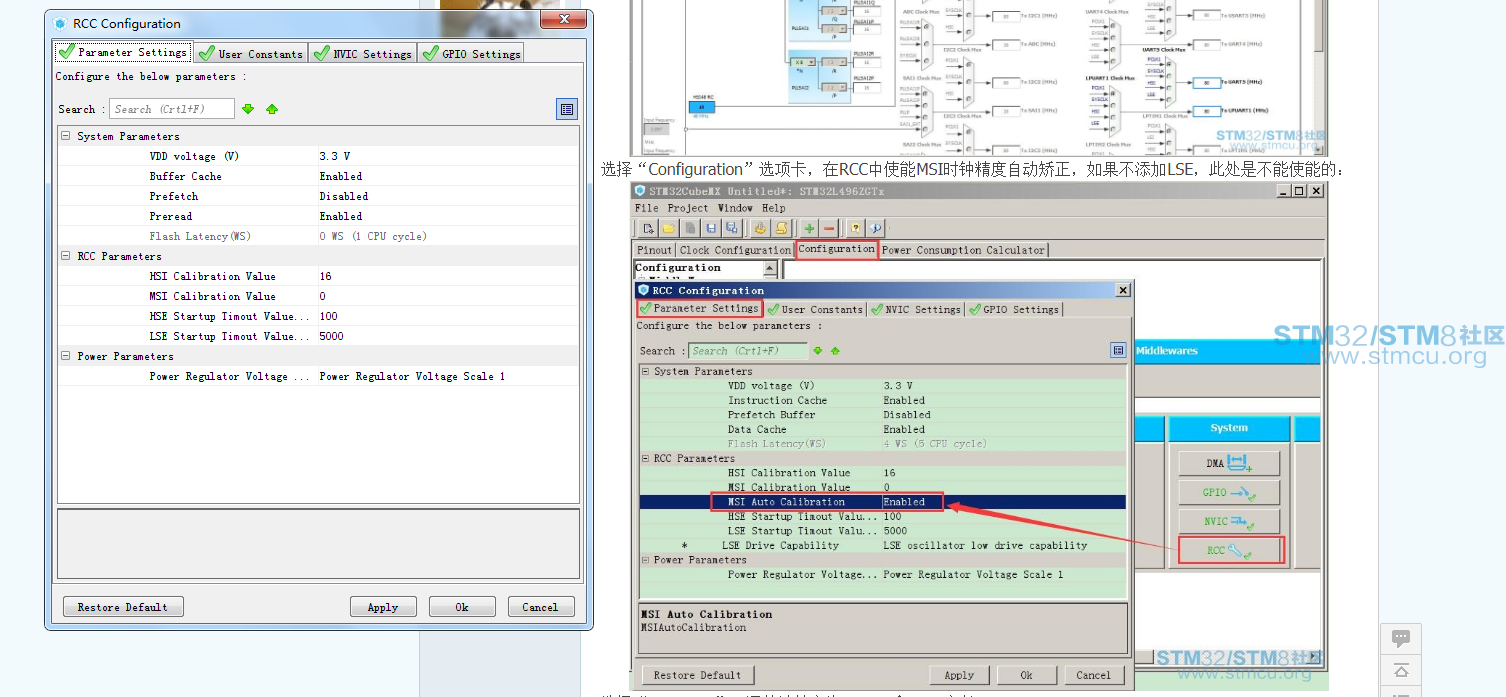Click the search field in embedded RCC dialog
Screen dimensions: 1506x697
748,351
